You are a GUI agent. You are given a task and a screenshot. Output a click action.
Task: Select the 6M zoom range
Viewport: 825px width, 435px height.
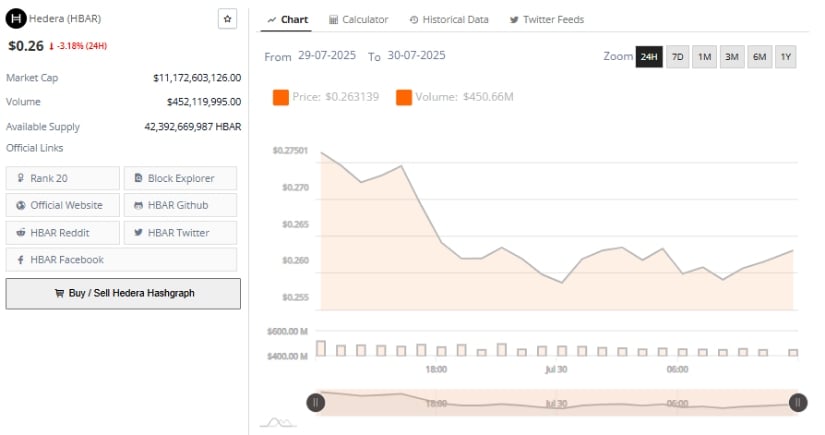click(x=759, y=57)
